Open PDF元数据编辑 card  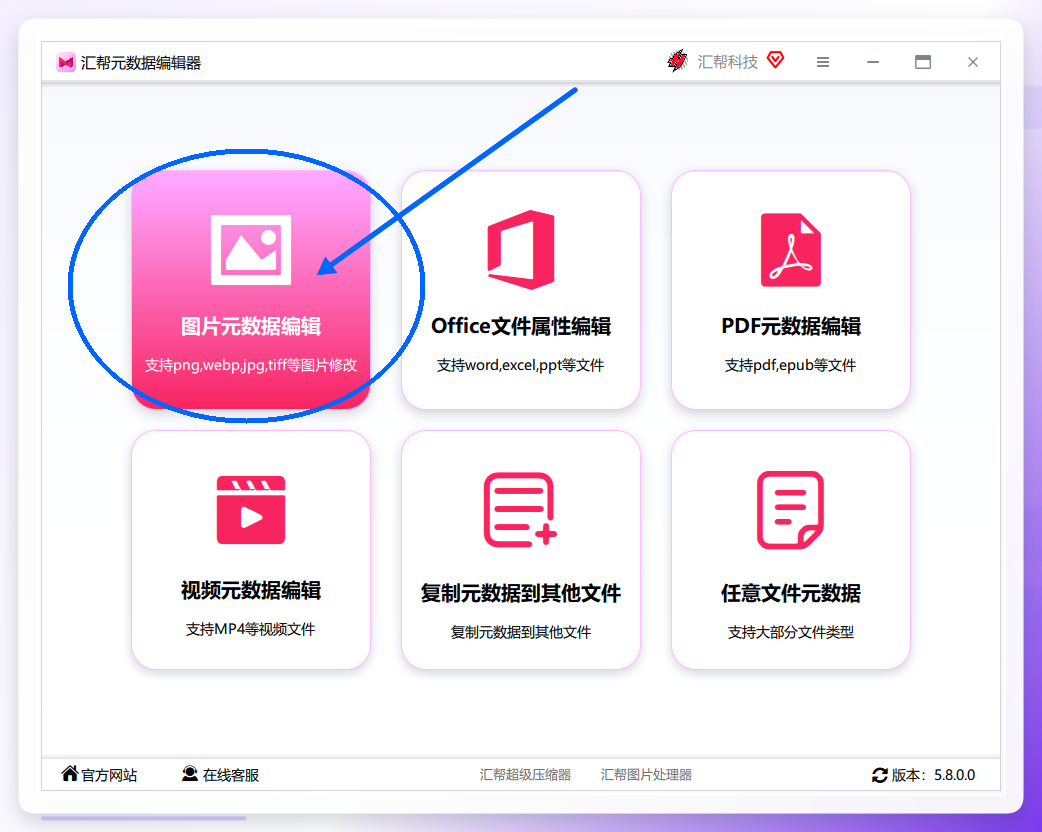point(791,289)
